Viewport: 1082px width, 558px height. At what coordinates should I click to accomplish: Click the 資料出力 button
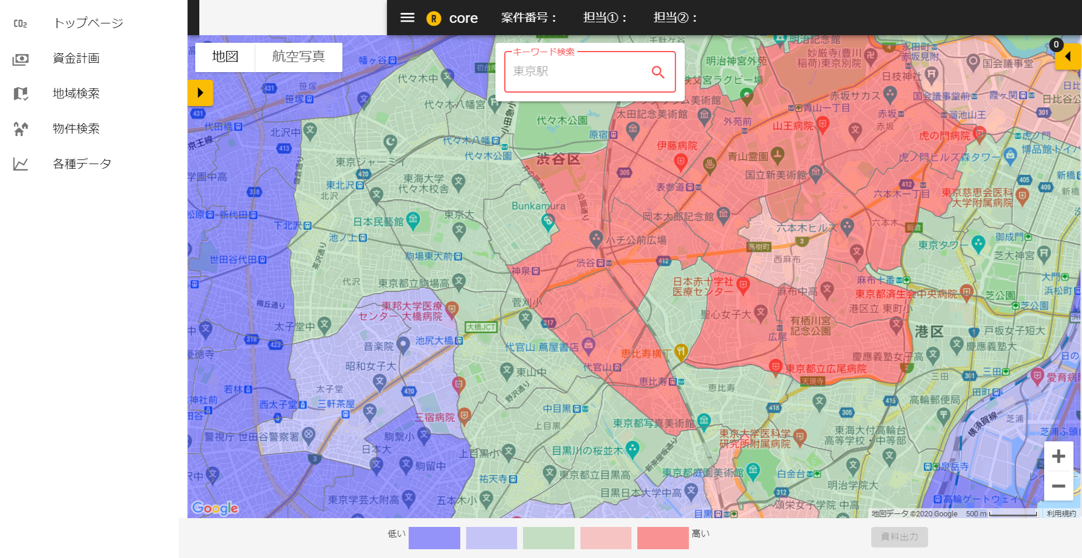(x=899, y=537)
